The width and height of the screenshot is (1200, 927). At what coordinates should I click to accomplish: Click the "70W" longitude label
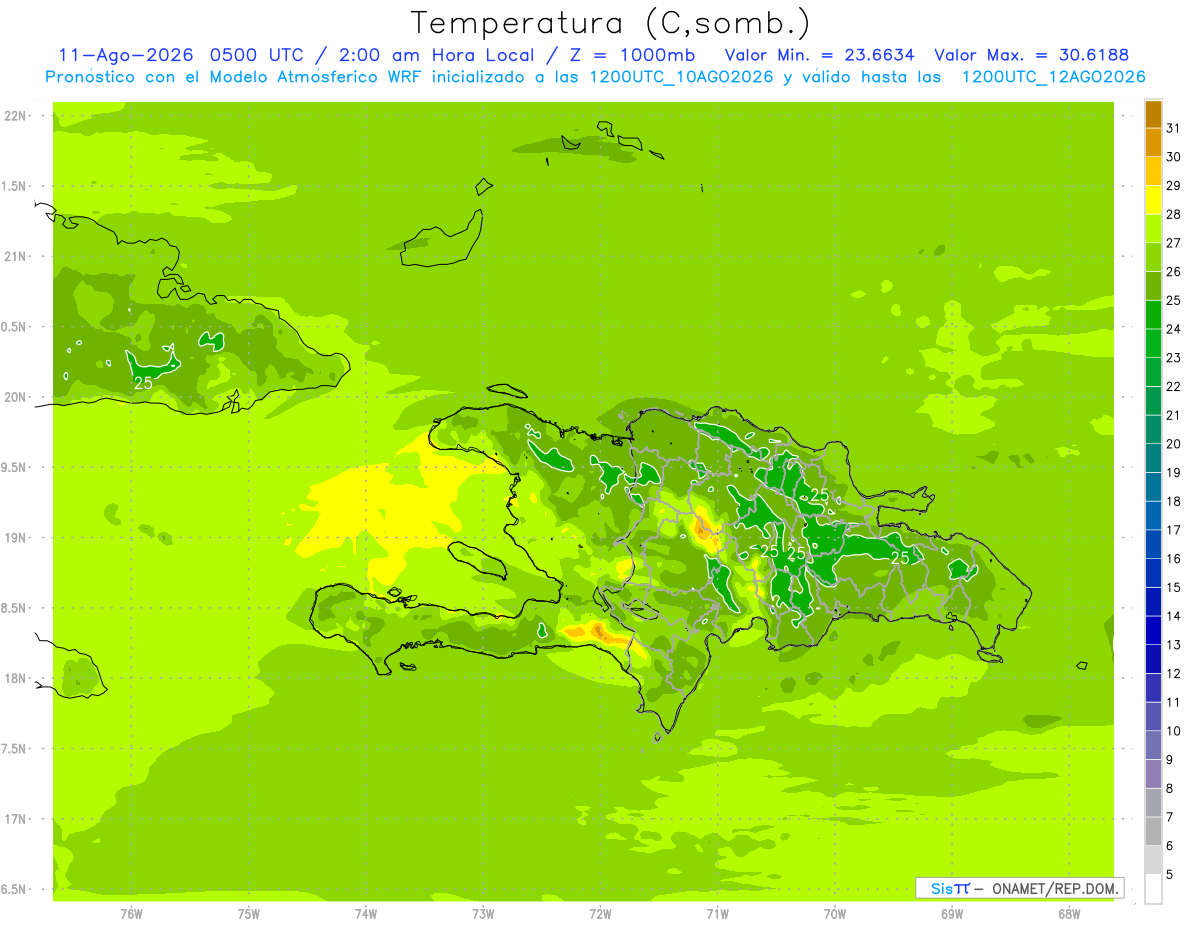tap(835, 913)
